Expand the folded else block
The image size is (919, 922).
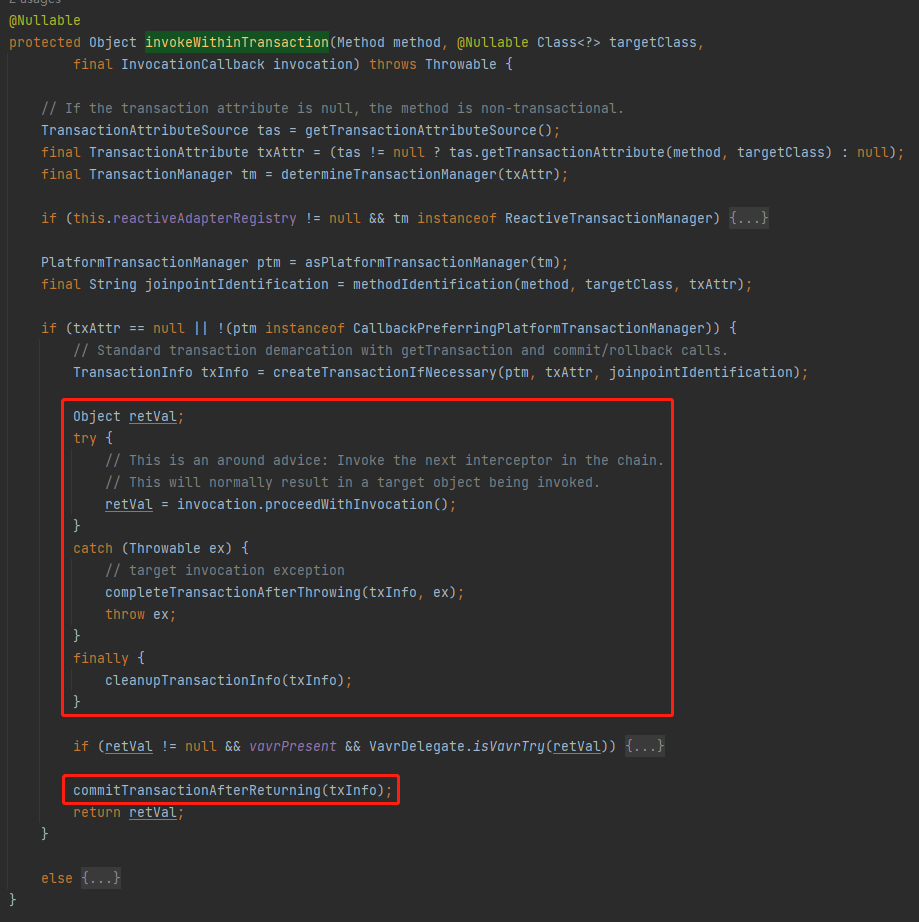[101, 878]
